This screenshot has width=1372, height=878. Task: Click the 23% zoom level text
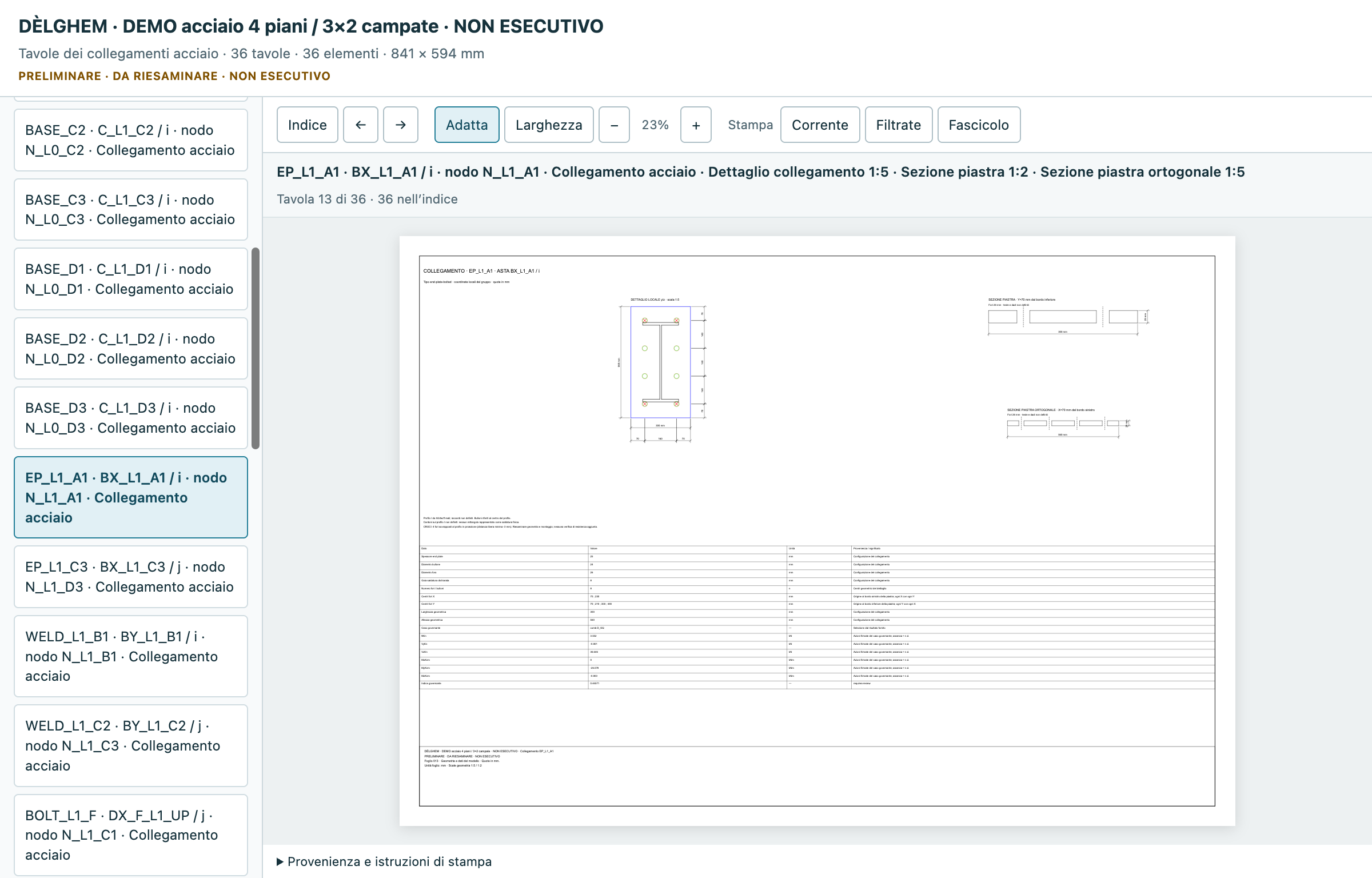[655, 125]
